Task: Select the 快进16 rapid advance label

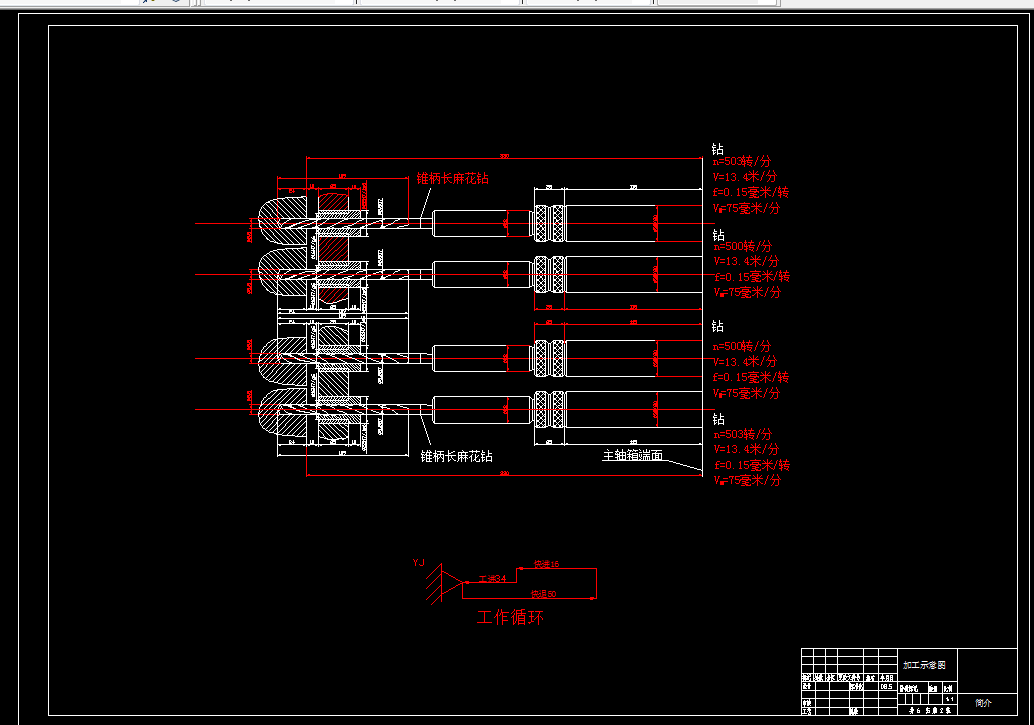Action: click(x=547, y=564)
